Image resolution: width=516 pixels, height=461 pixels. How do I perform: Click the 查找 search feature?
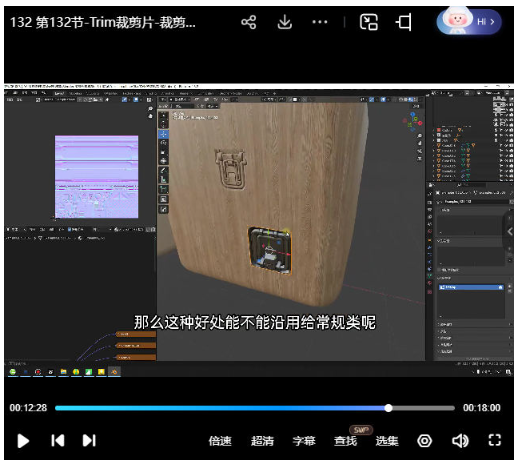coord(345,441)
